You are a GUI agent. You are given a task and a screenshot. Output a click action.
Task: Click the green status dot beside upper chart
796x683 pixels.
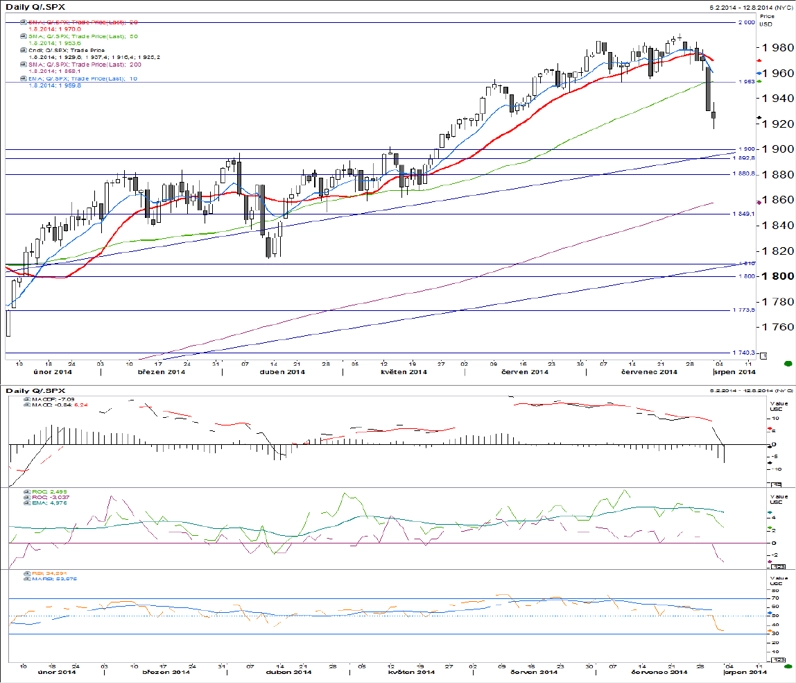788,364
